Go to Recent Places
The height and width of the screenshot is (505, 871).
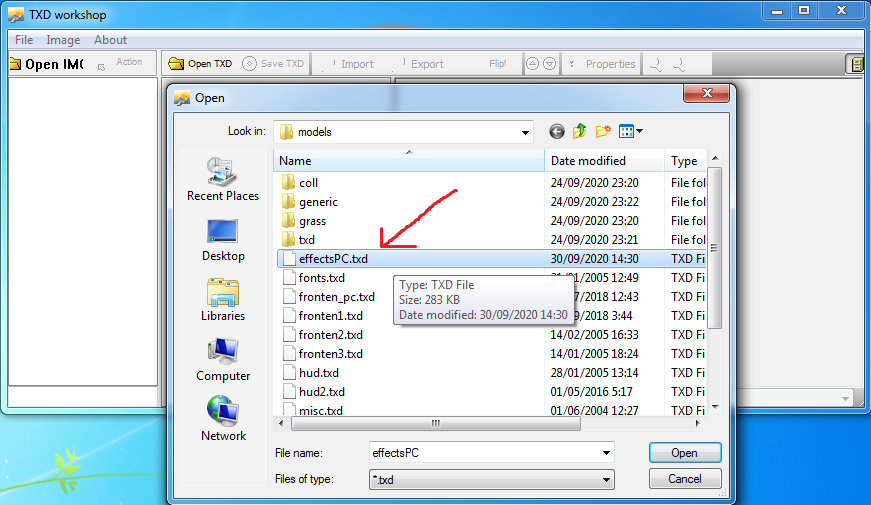223,179
